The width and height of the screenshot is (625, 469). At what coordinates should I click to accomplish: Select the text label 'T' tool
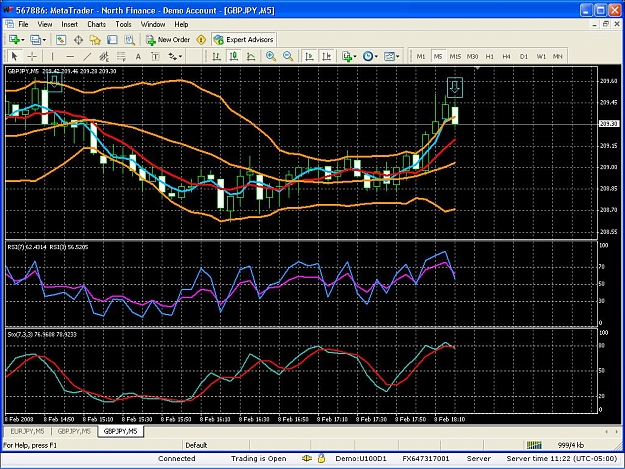[155, 56]
